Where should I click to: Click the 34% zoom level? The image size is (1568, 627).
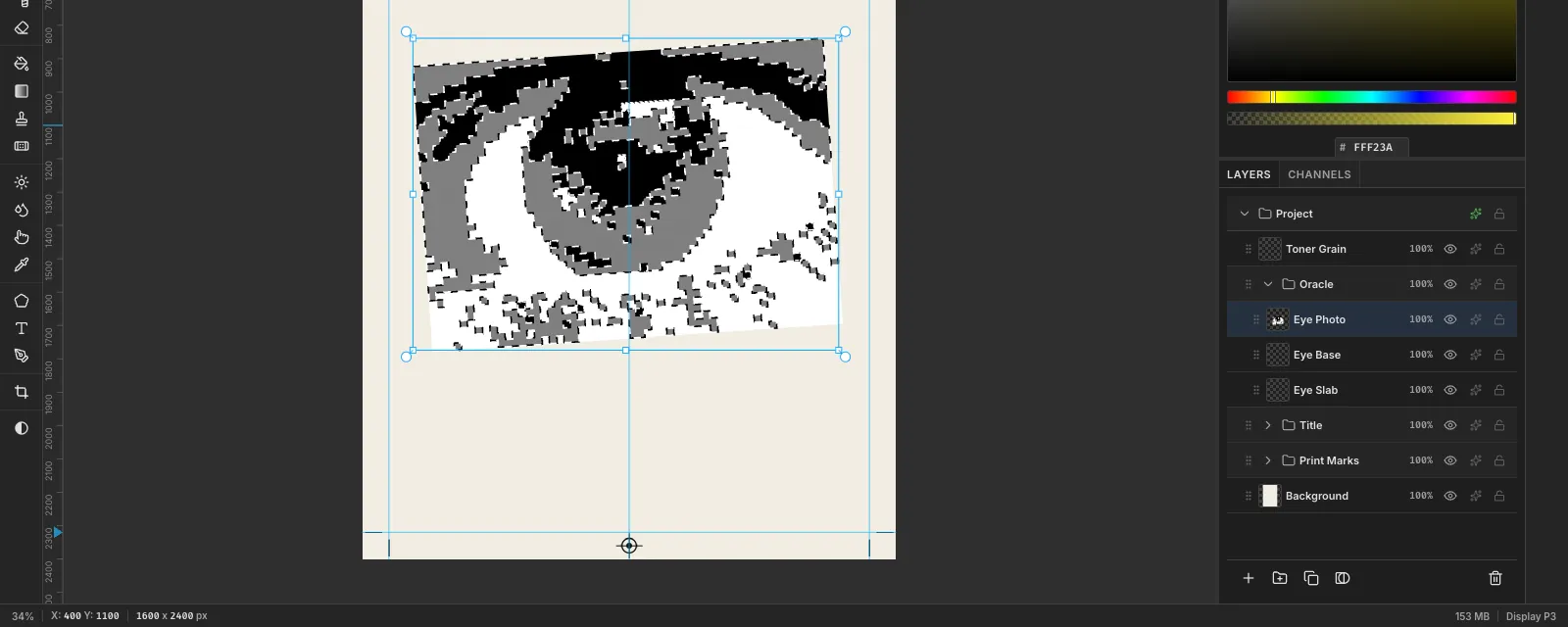(23, 616)
